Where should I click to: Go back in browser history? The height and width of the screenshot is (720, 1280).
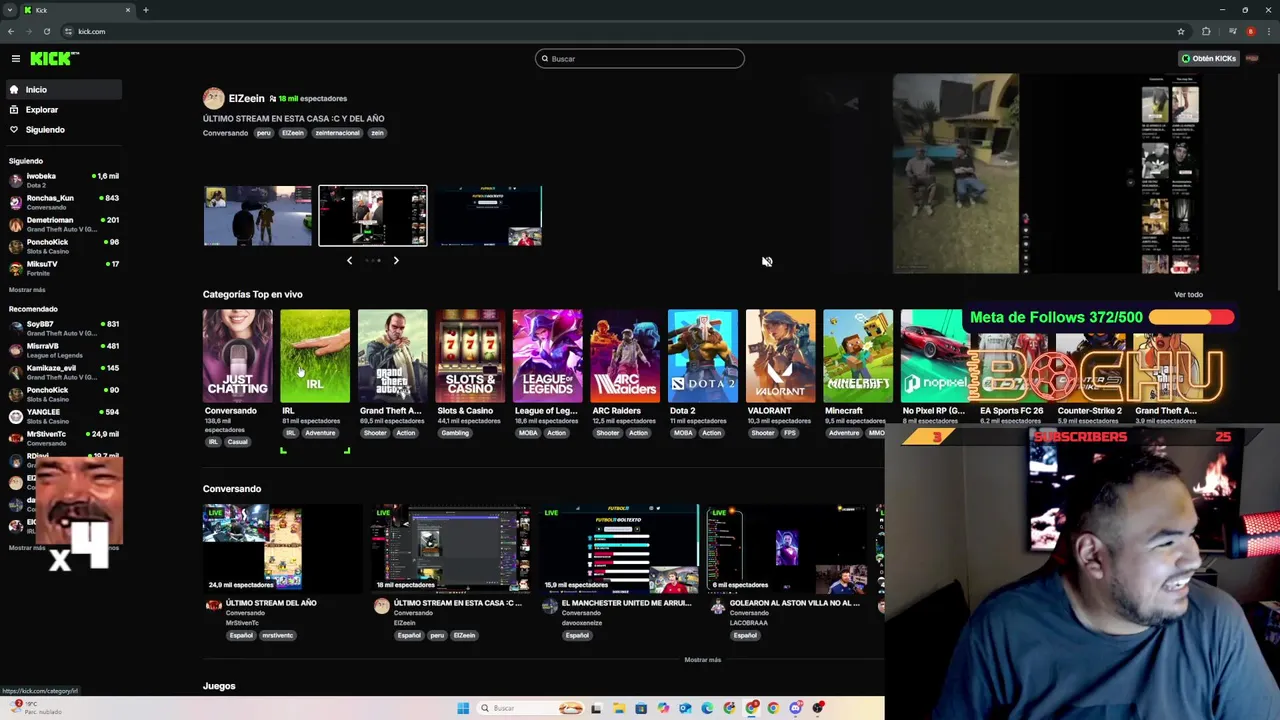coord(11,31)
